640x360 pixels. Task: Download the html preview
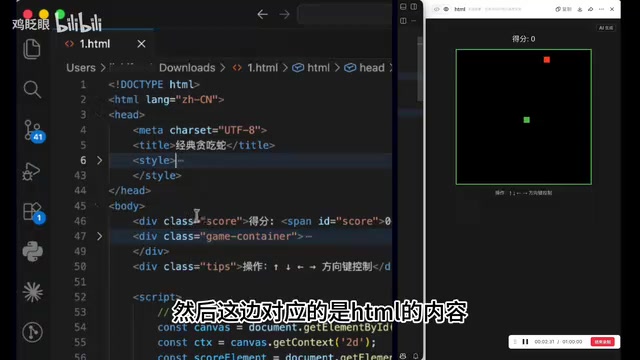580,9
